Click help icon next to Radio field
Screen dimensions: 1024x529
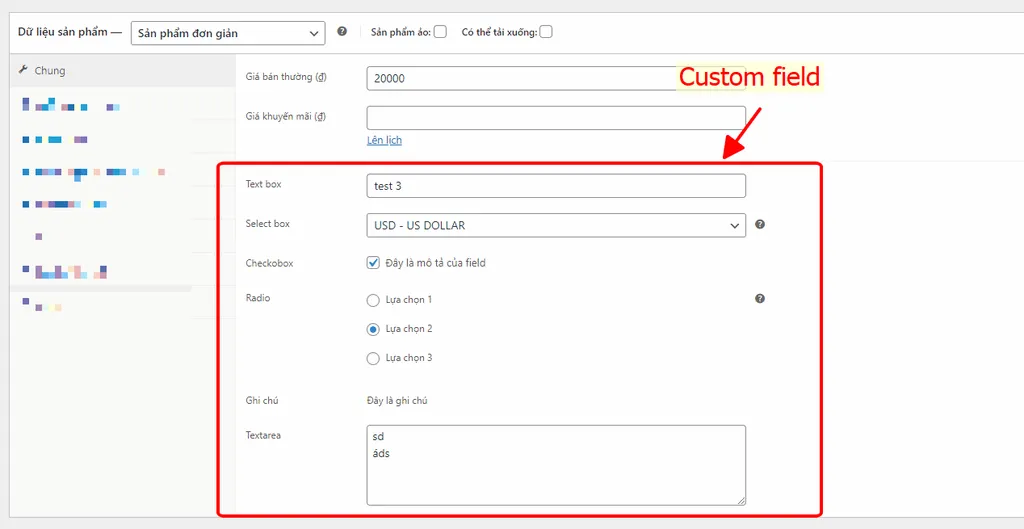(760, 298)
